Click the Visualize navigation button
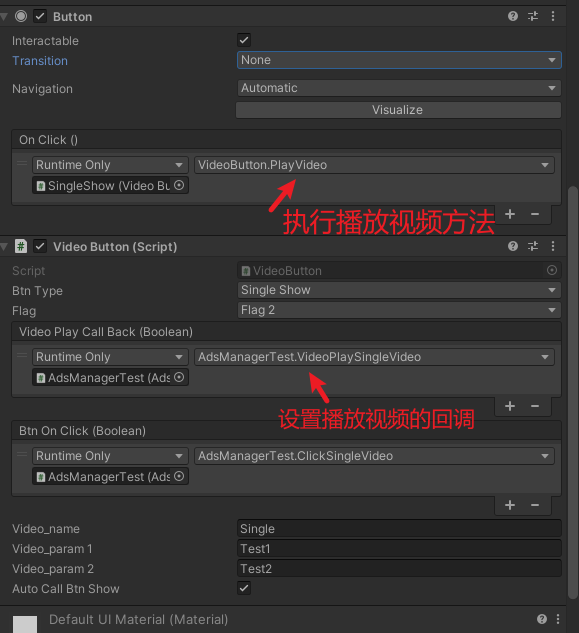This screenshot has height=633, width=579. point(398,110)
